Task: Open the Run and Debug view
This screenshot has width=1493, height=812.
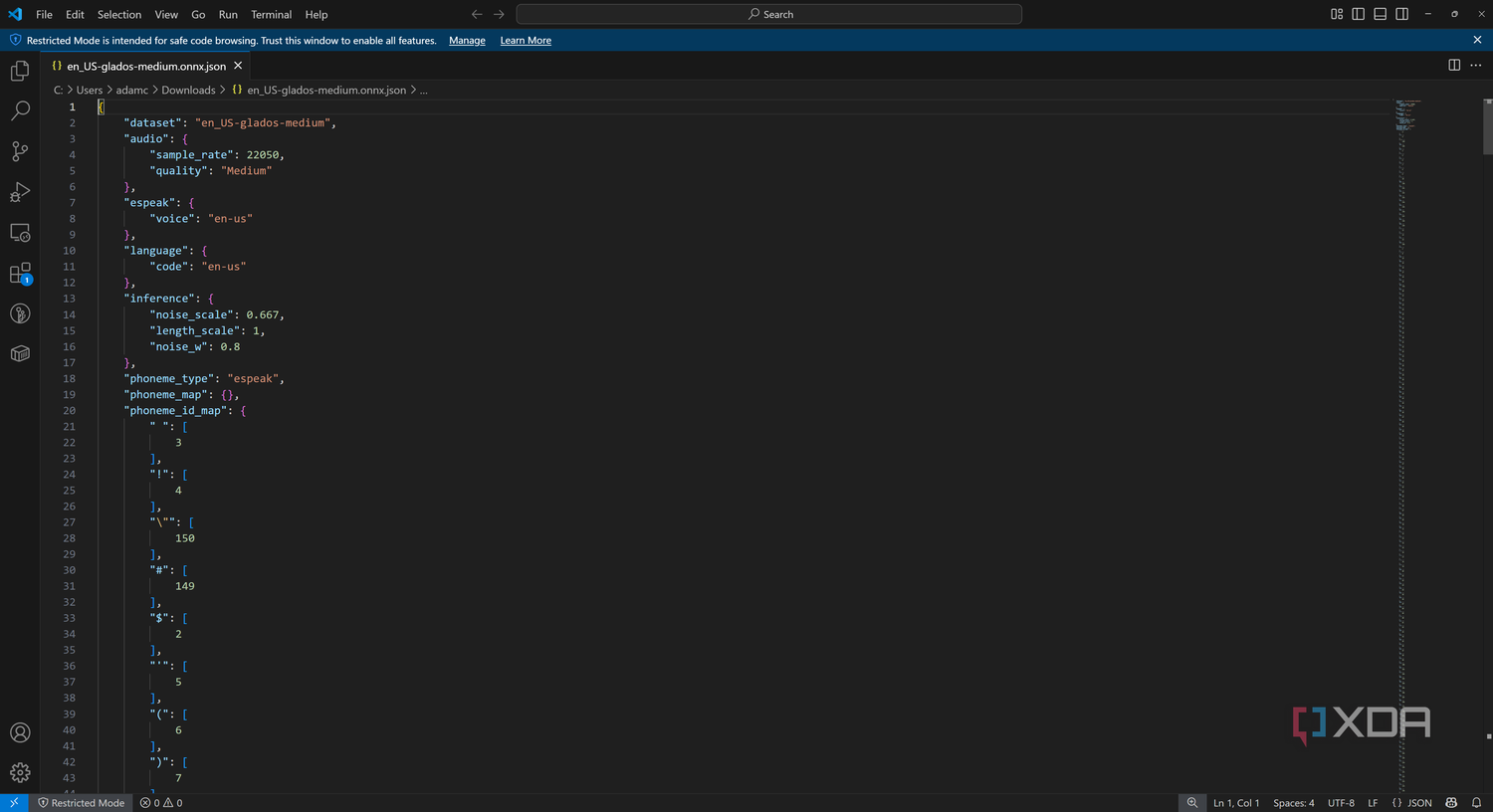Action: click(20, 192)
